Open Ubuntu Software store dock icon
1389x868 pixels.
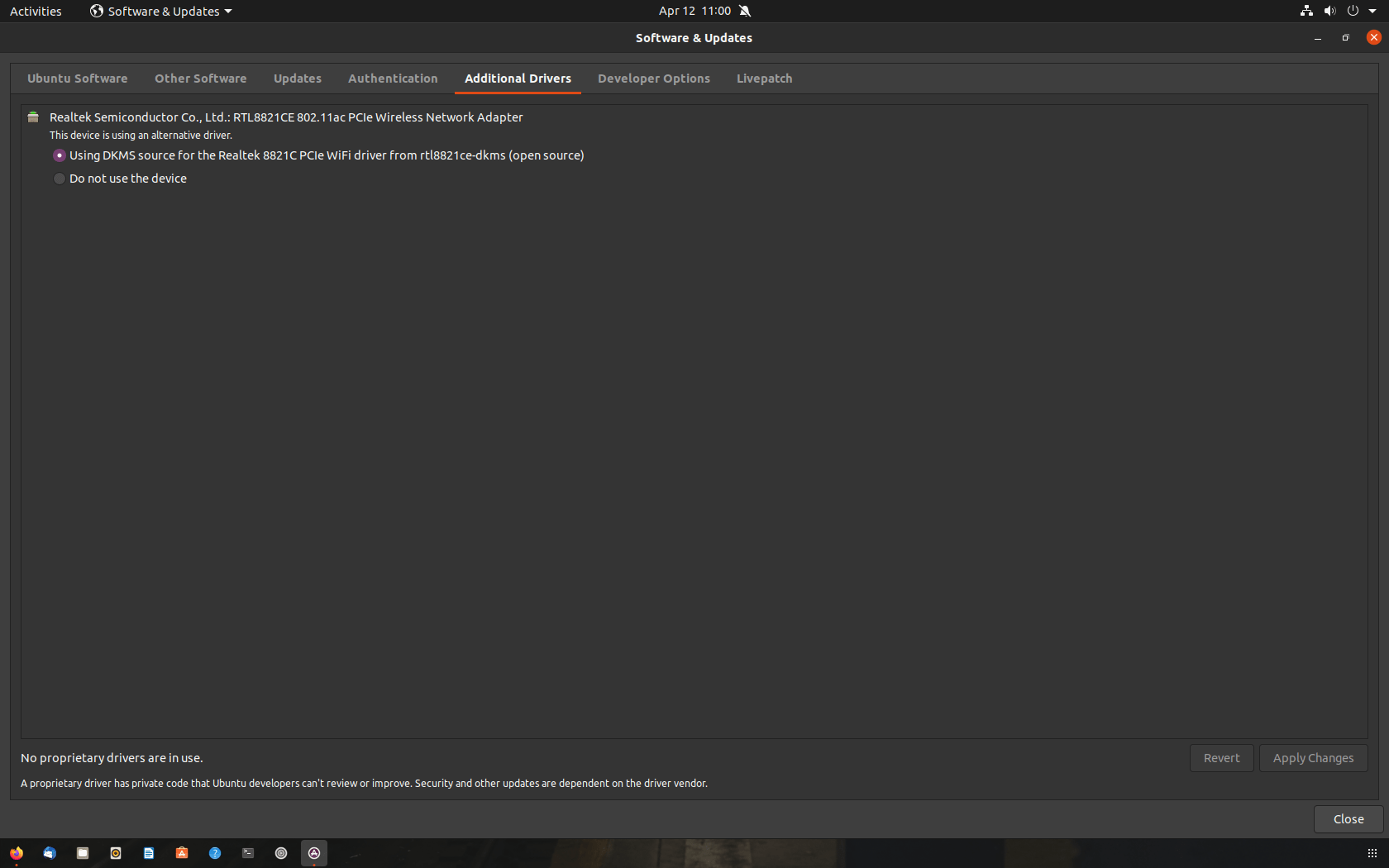(182, 853)
